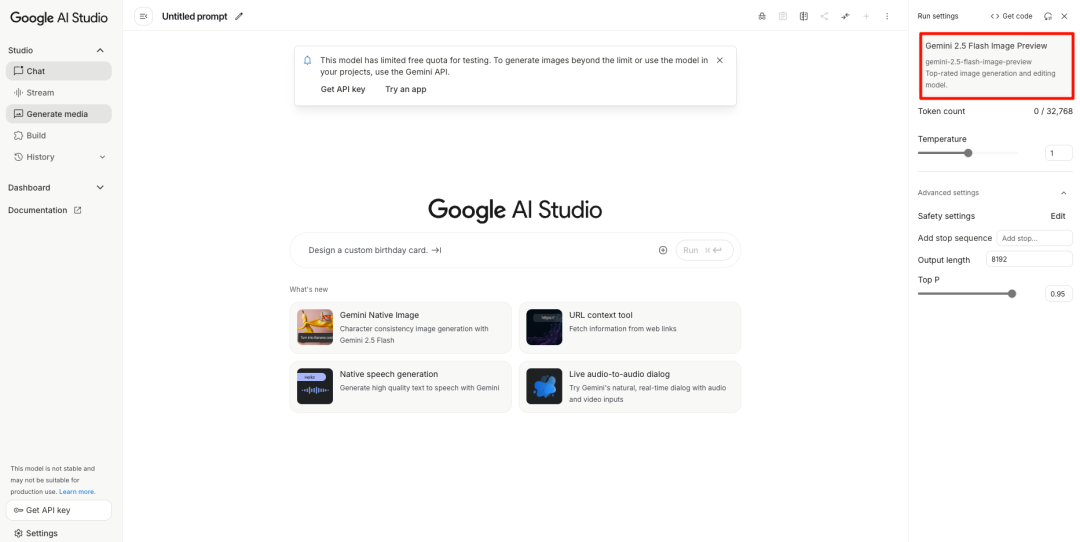Click the sparkle icon in the toolbar

point(845,17)
